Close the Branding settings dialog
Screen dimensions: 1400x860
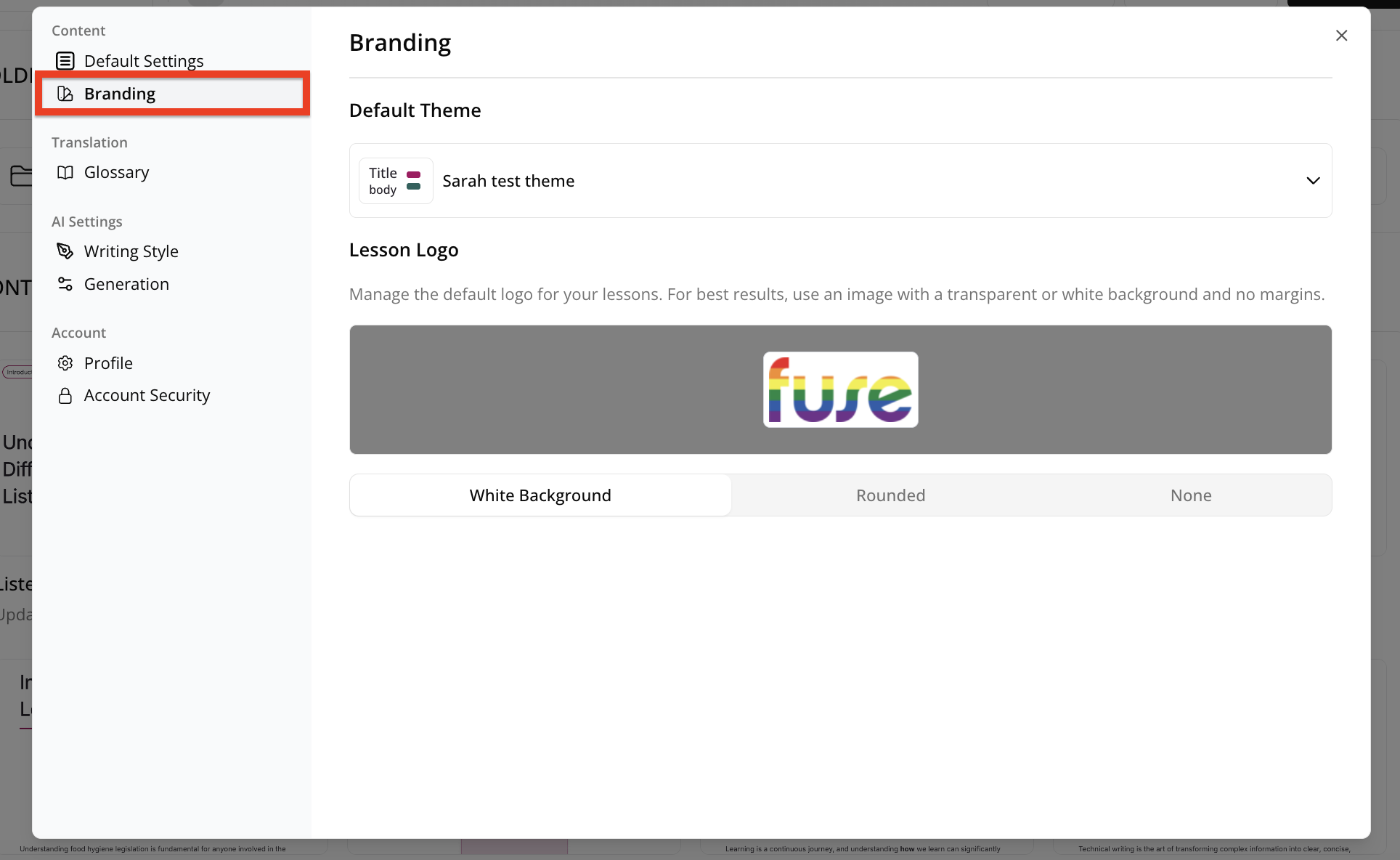click(x=1341, y=36)
